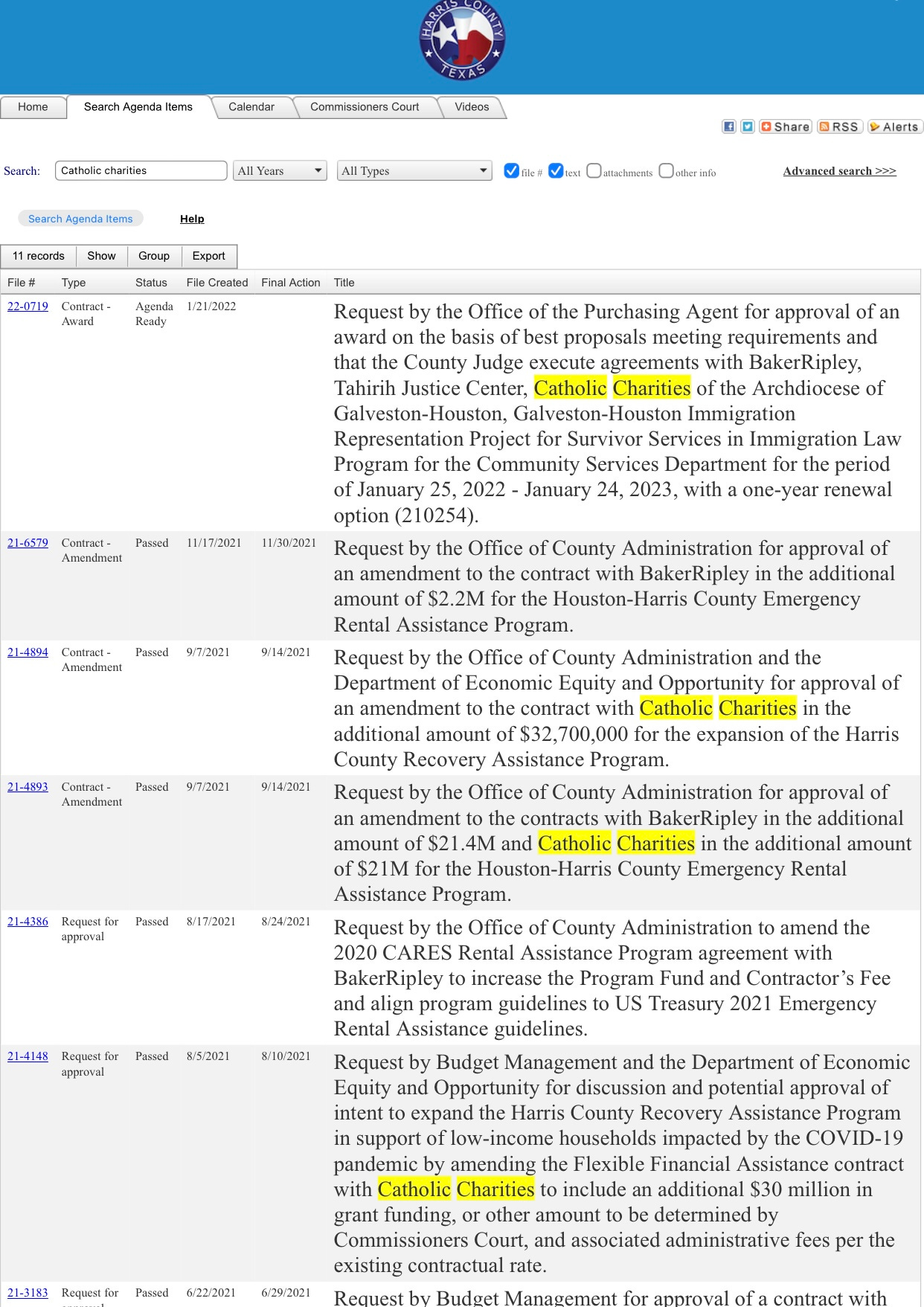The width and height of the screenshot is (924, 1307).
Task: Sort by Type column header
Action: [74, 283]
